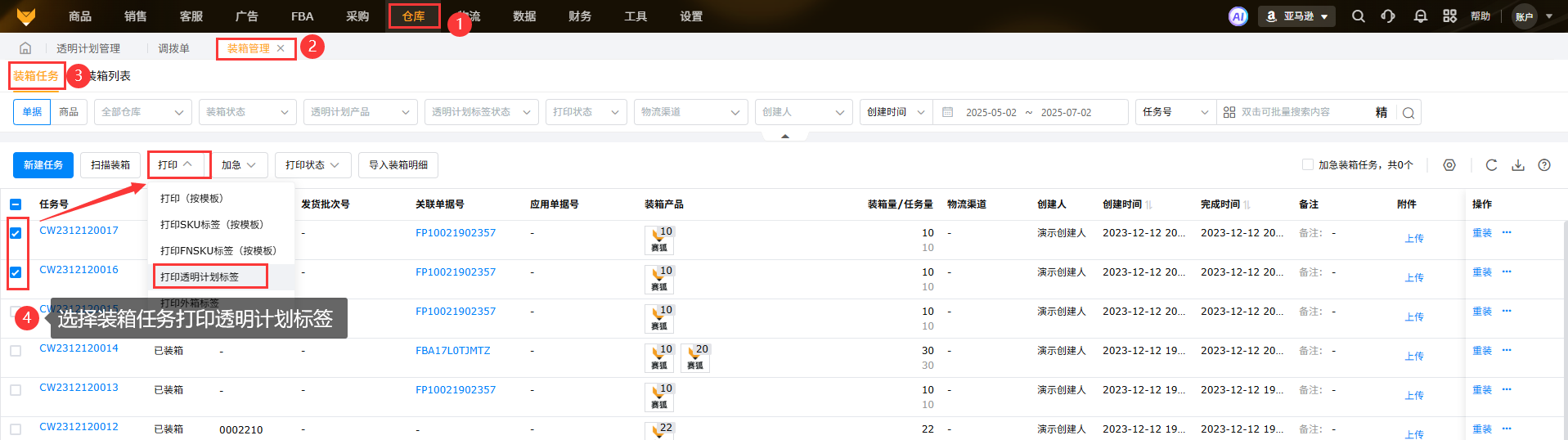
Task: Click 上传 attachment for CW2312120013
Action: click(1414, 396)
